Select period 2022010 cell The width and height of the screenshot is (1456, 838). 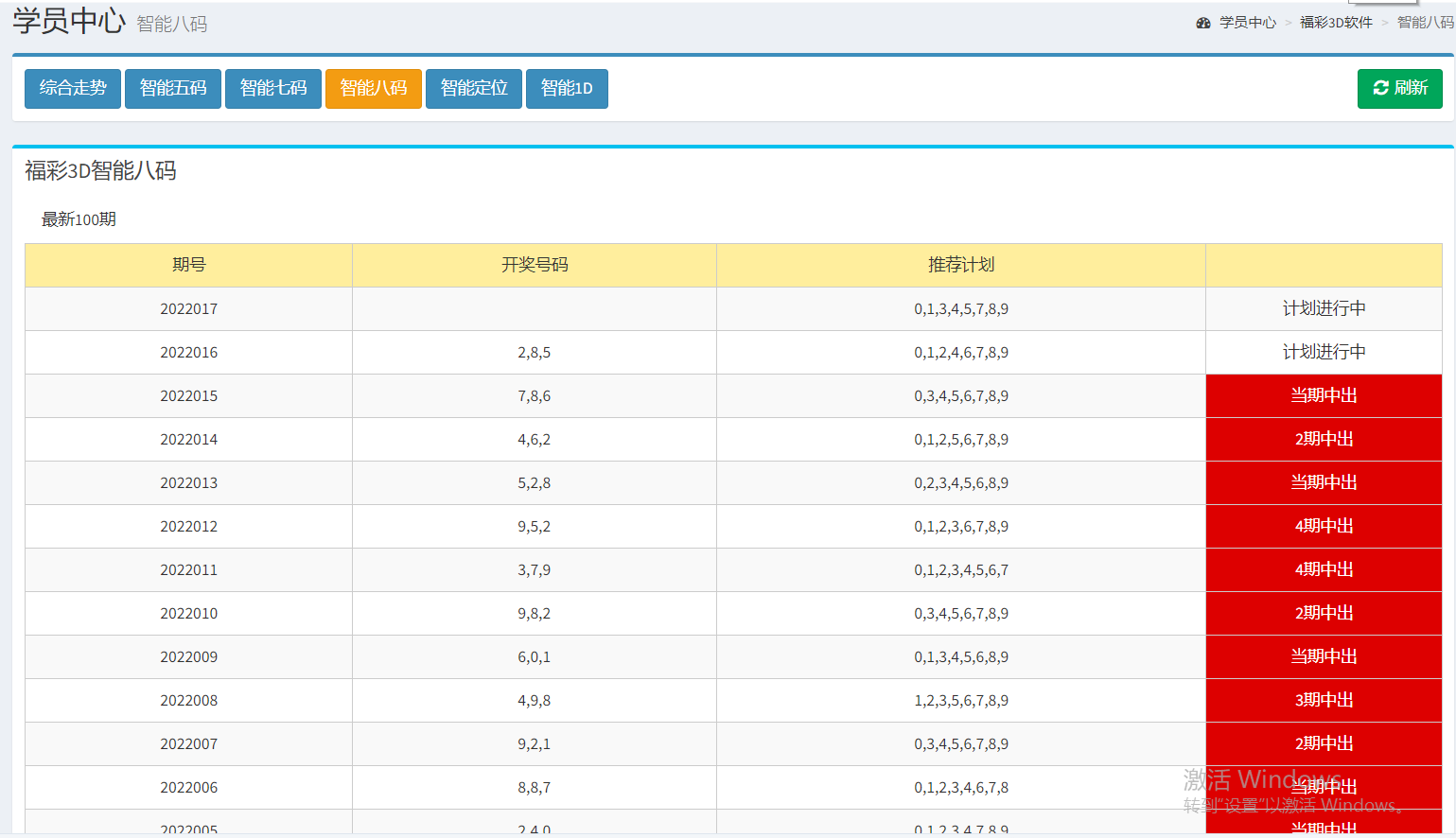click(189, 614)
